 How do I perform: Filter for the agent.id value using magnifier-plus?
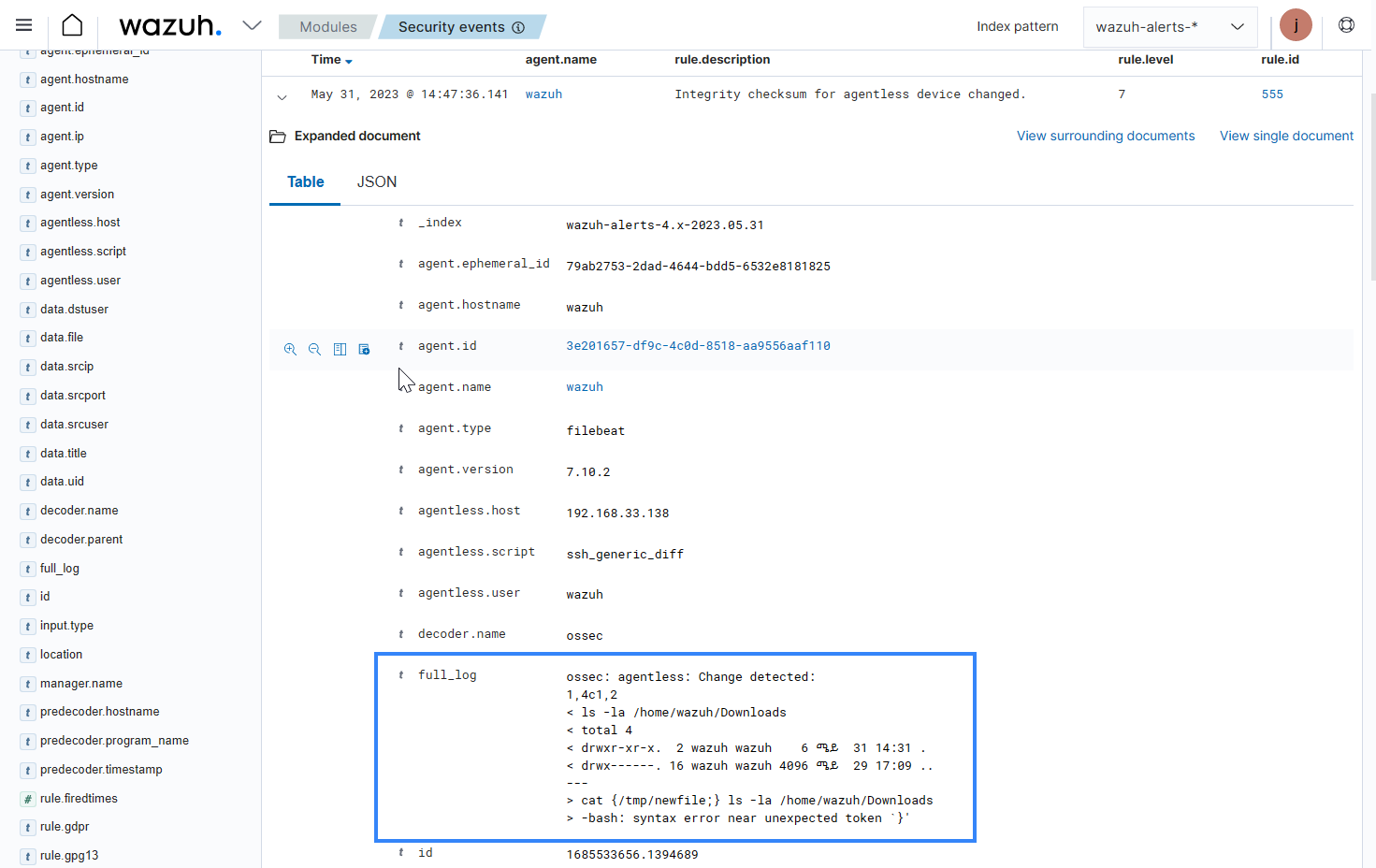[290, 349]
